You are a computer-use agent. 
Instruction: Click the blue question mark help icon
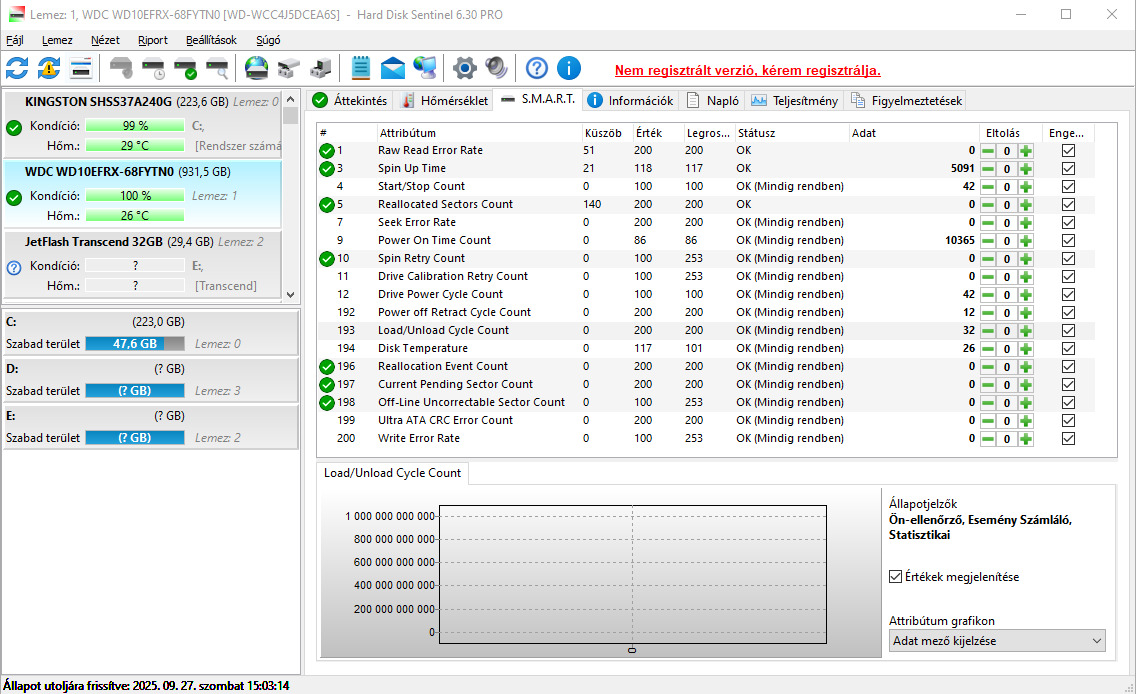pyautogui.click(x=537, y=68)
